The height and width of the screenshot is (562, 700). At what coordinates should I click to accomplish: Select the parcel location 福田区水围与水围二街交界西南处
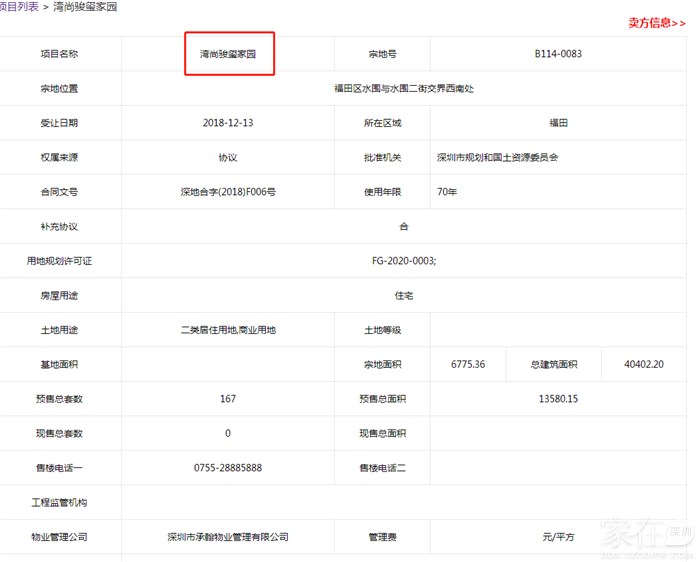403,88
